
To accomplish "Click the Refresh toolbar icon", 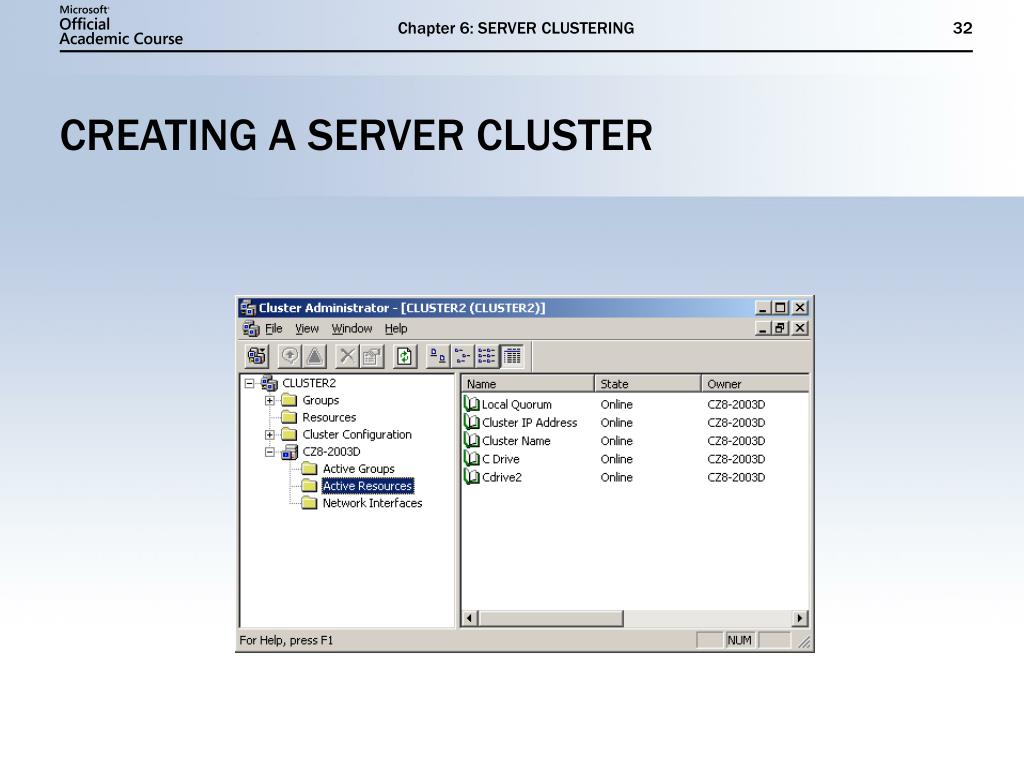I will [x=404, y=355].
